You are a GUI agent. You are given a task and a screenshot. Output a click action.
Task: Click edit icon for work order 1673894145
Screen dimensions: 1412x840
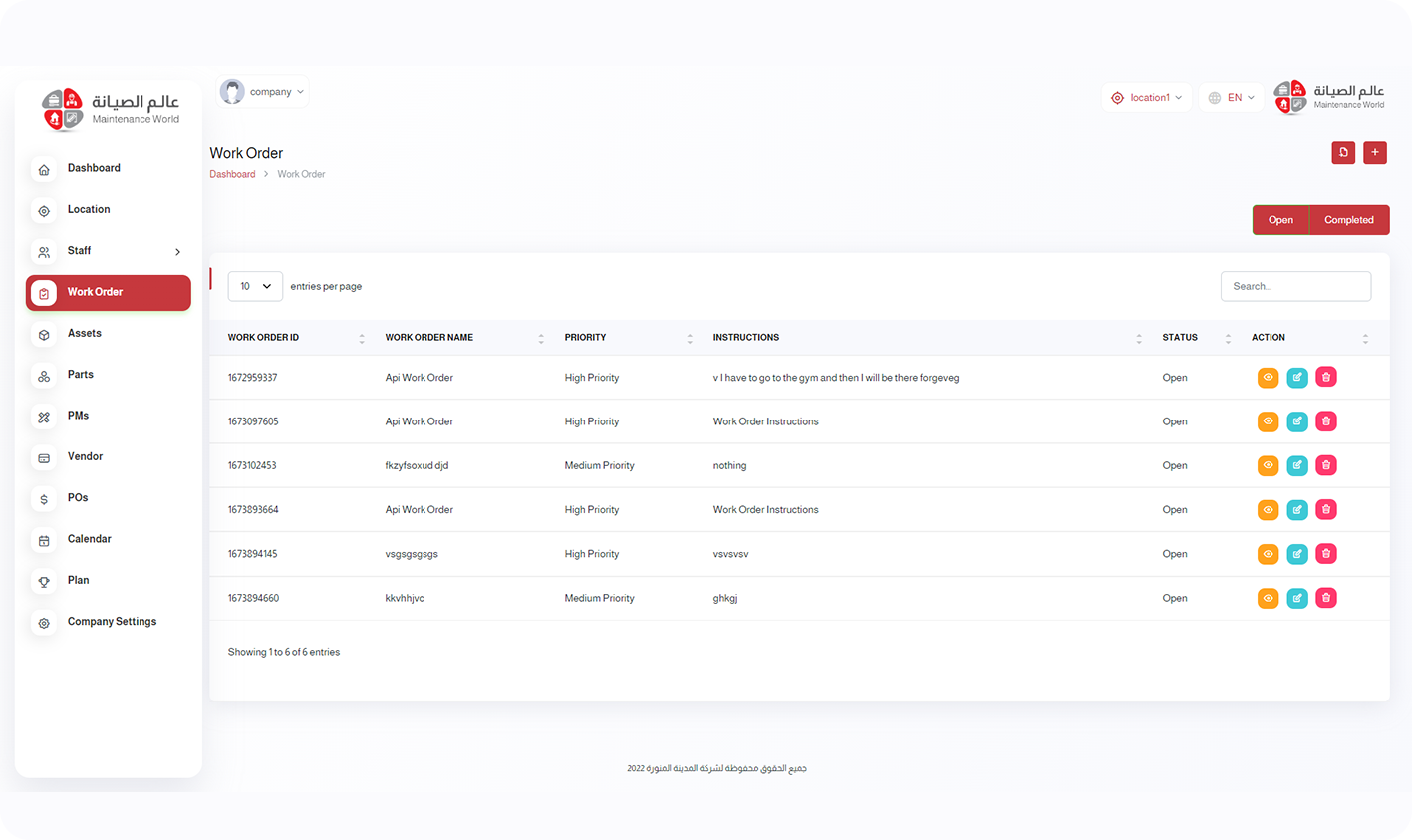coord(1296,554)
